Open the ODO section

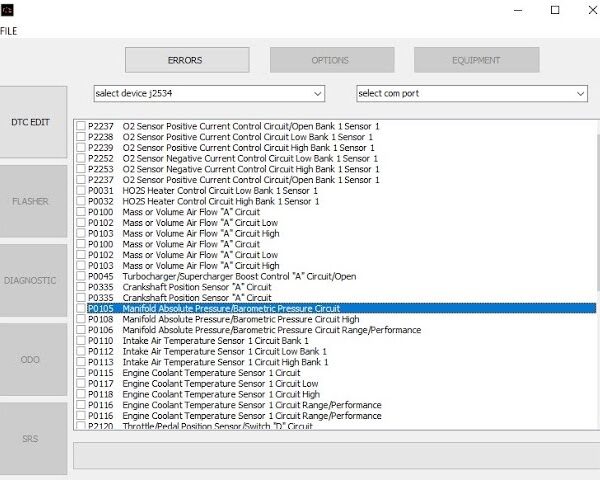click(33, 359)
